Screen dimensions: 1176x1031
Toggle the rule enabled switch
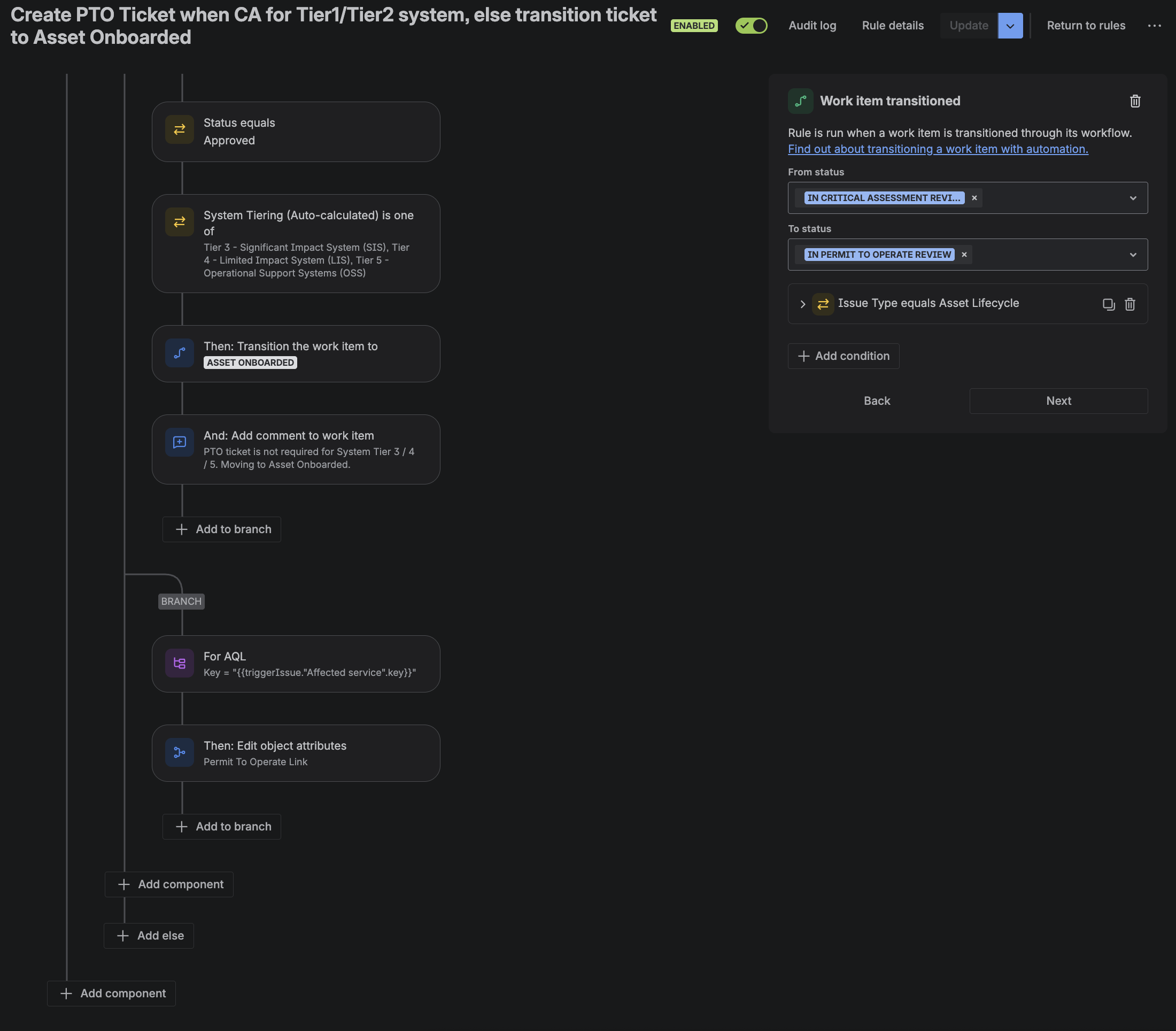tap(751, 25)
